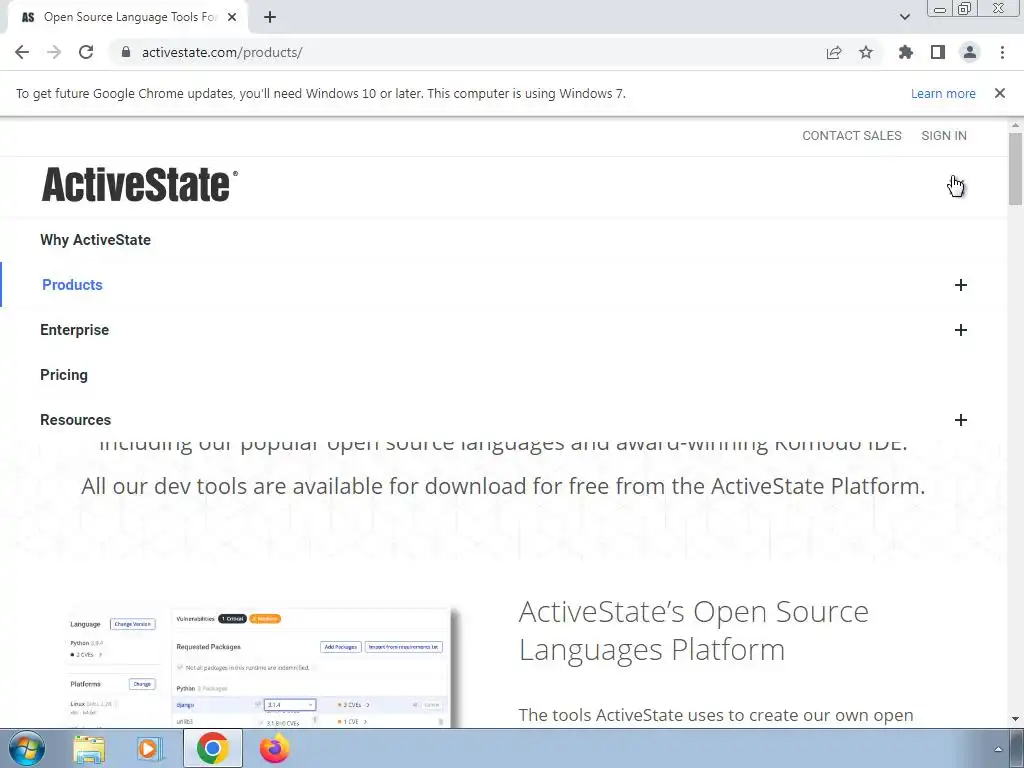This screenshot has height=768, width=1024.
Task: Open Chrome three-dot menu
Action: (1002, 52)
